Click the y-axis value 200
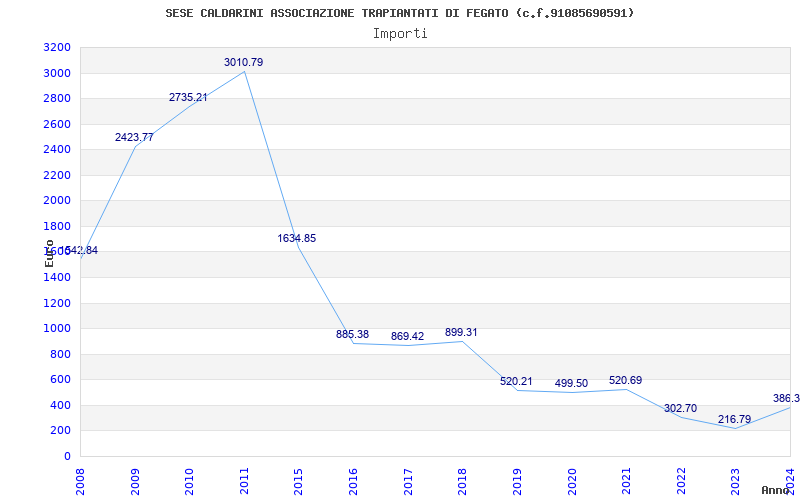800x500 pixels. tap(61, 431)
